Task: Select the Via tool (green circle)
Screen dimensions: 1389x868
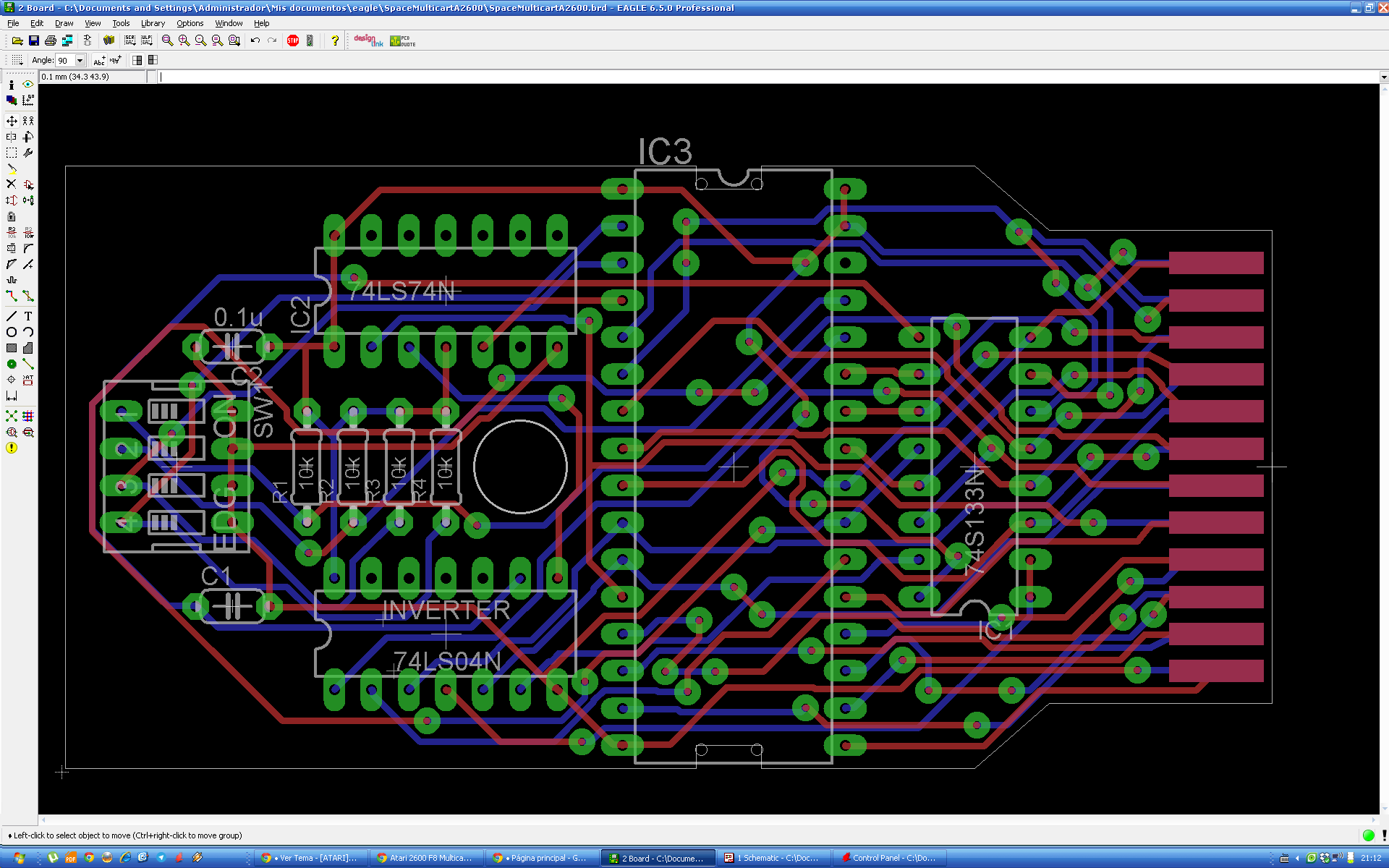Action: (12, 364)
